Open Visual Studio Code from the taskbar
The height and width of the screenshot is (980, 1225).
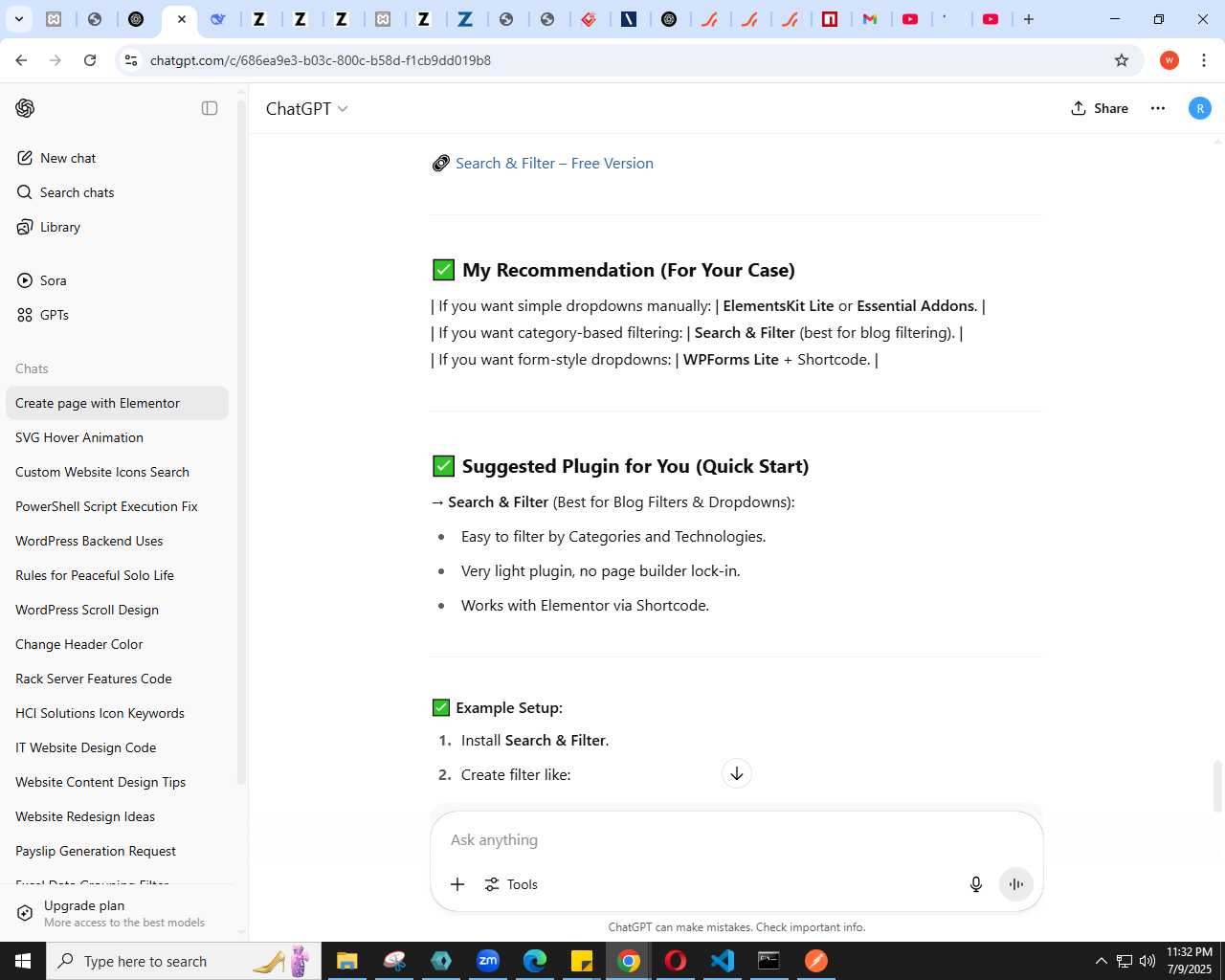pos(723,961)
